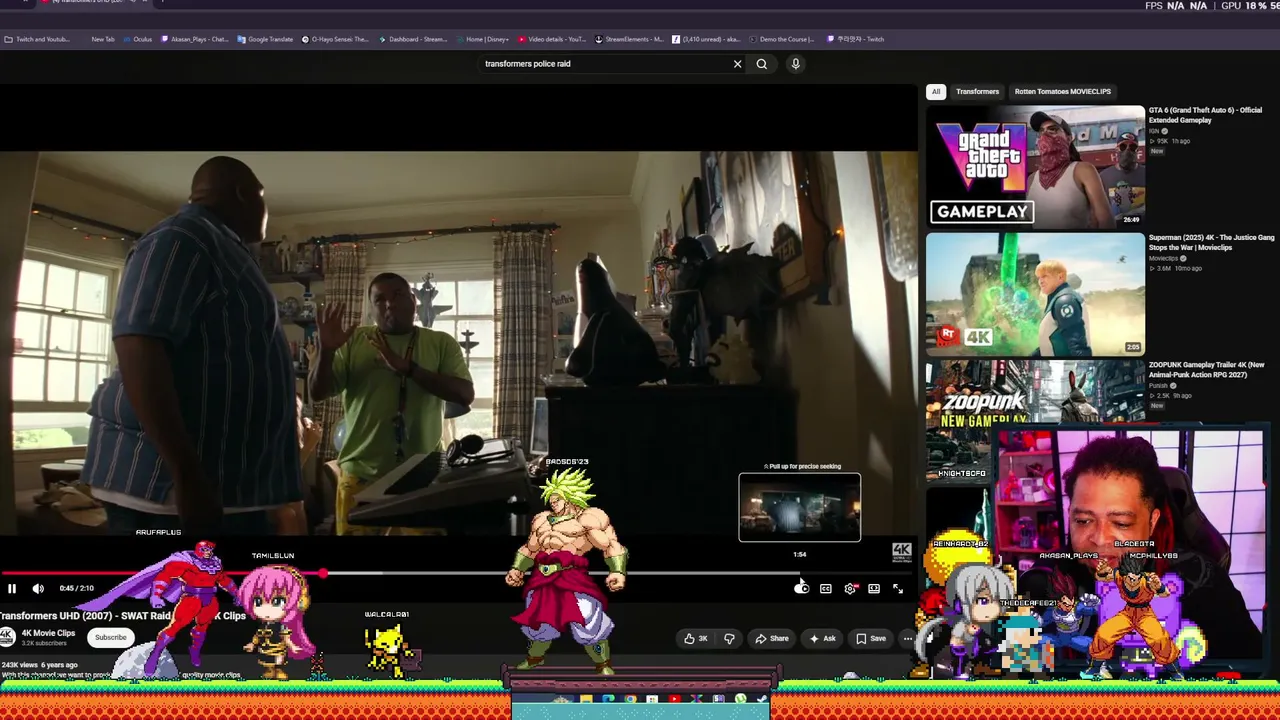Open the Google Translate bookmark
Image resolution: width=1280 pixels, height=720 pixels.
pos(265,40)
